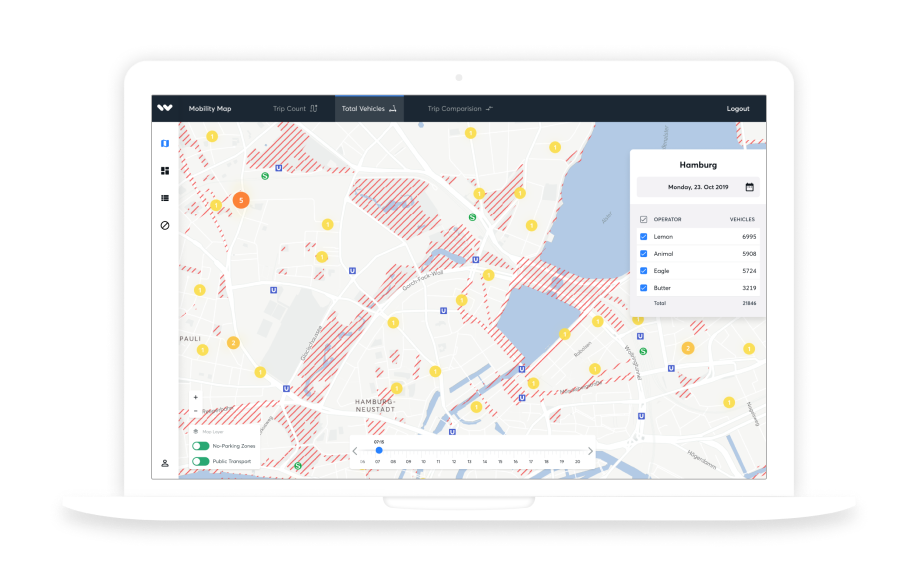
Task: Zoom in on the map
Action: [195, 397]
